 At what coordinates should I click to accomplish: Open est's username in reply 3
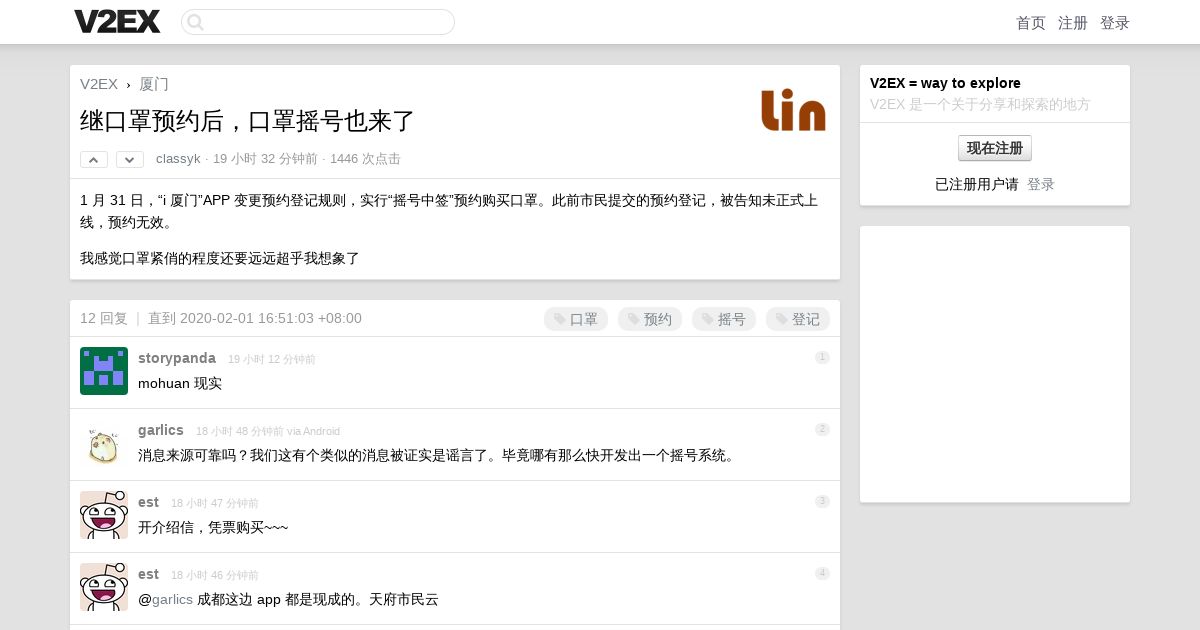(148, 502)
